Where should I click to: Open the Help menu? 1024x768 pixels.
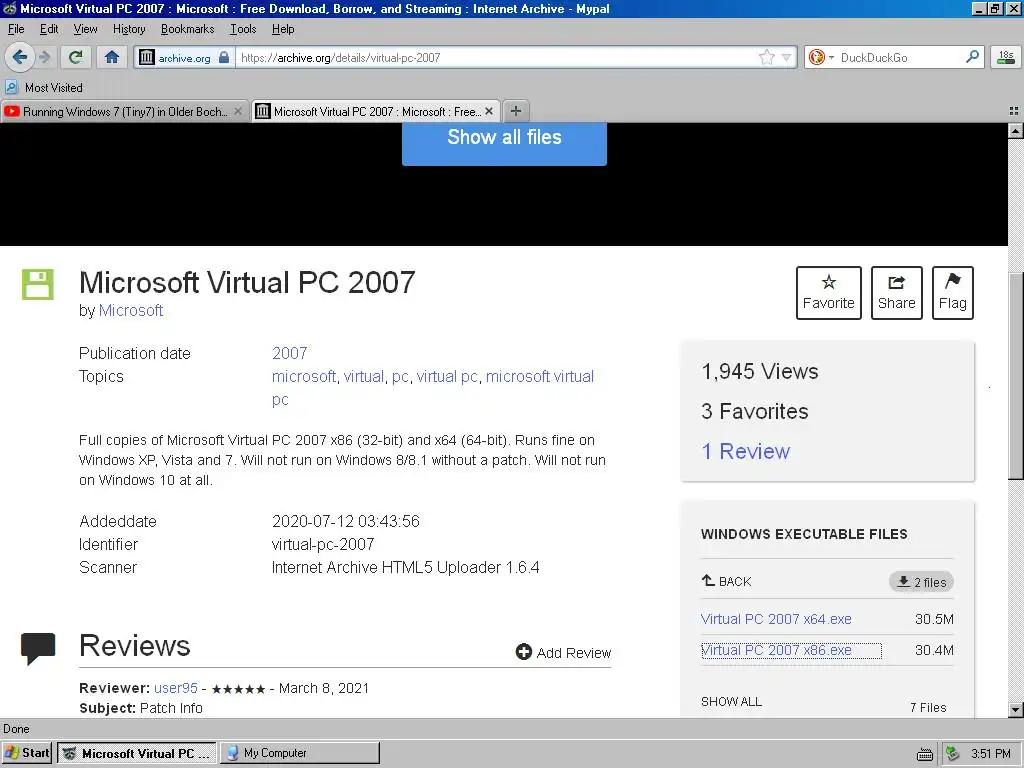[283, 29]
